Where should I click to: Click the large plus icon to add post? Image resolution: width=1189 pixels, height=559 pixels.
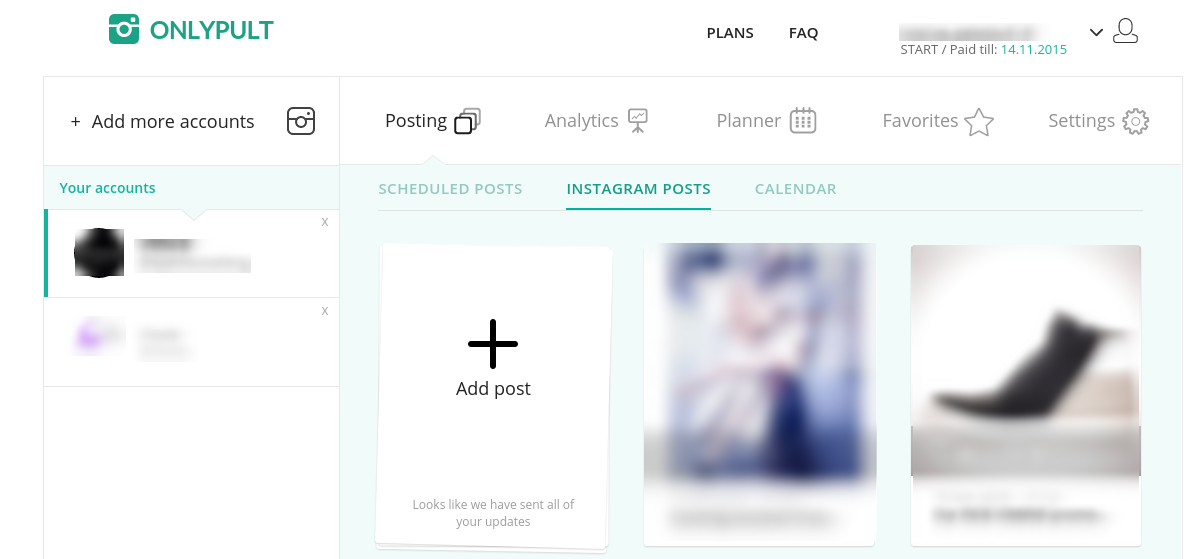pos(493,343)
